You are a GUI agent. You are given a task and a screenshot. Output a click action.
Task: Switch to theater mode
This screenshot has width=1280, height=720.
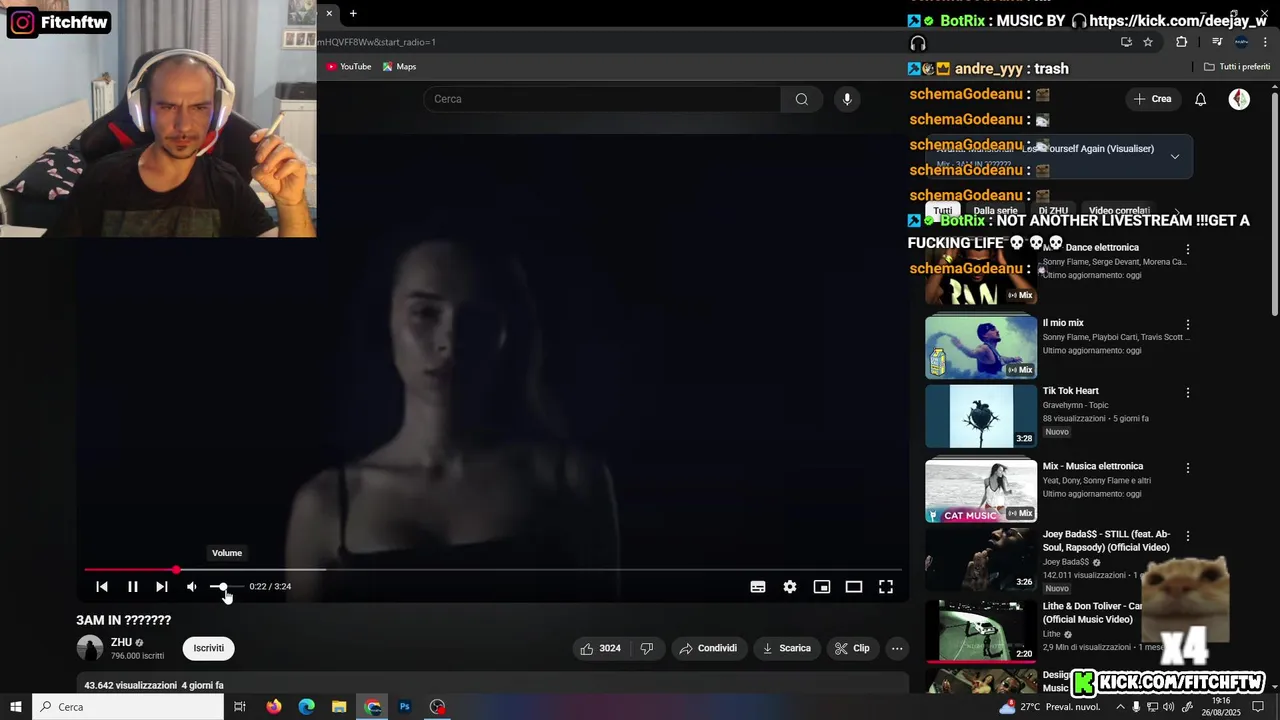click(x=854, y=587)
